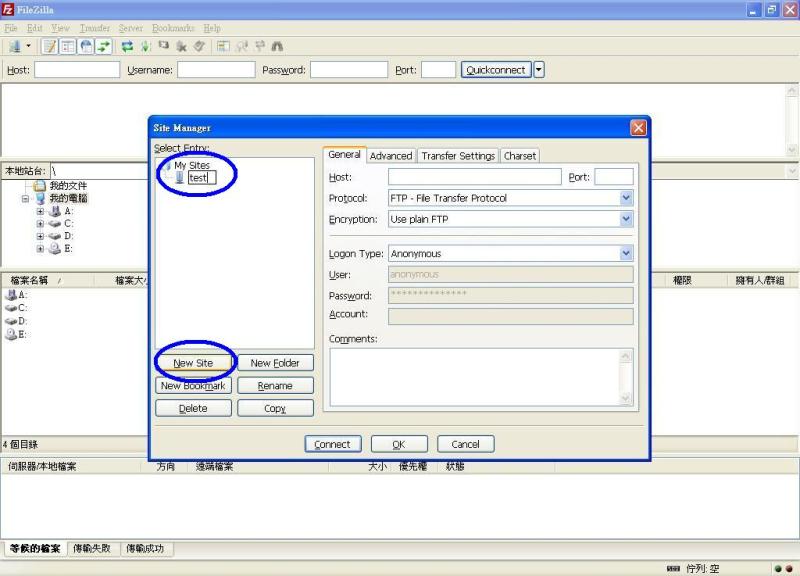This screenshot has width=800, height=576.
Task: Open the Quickconnect history dropdown arrow
Action: (x=539, y=70)
